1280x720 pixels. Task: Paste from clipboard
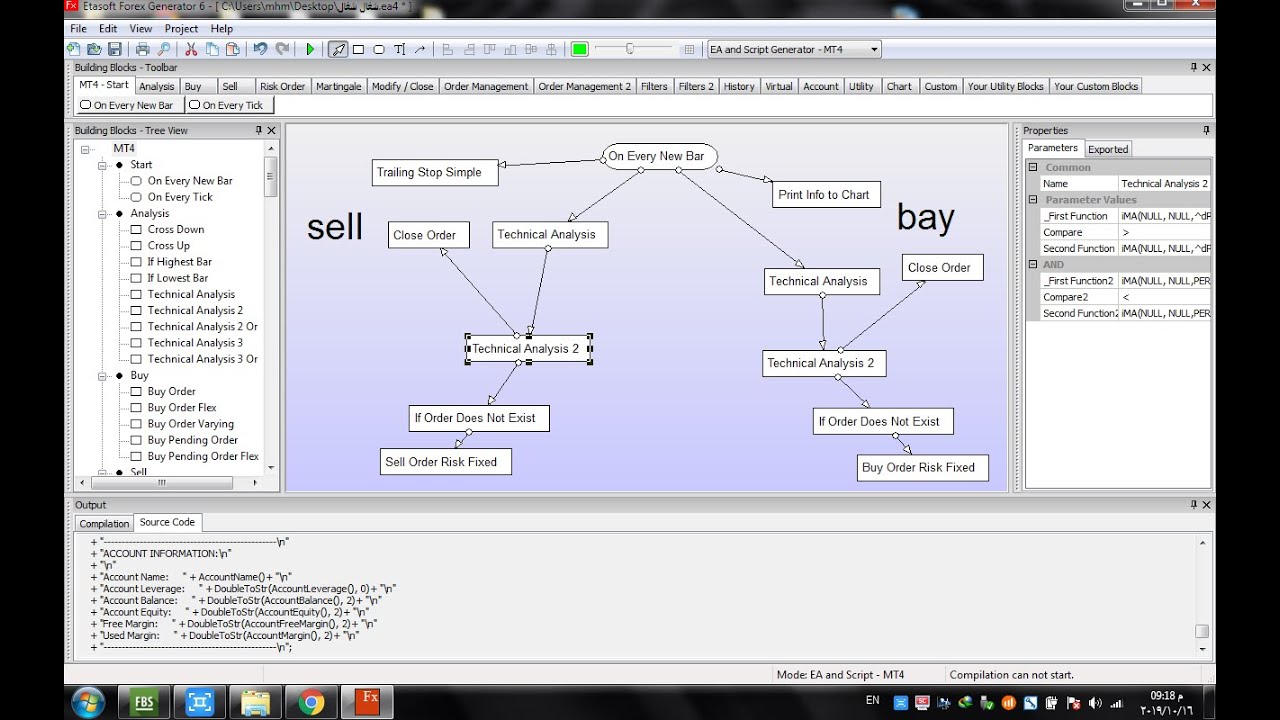232,49
